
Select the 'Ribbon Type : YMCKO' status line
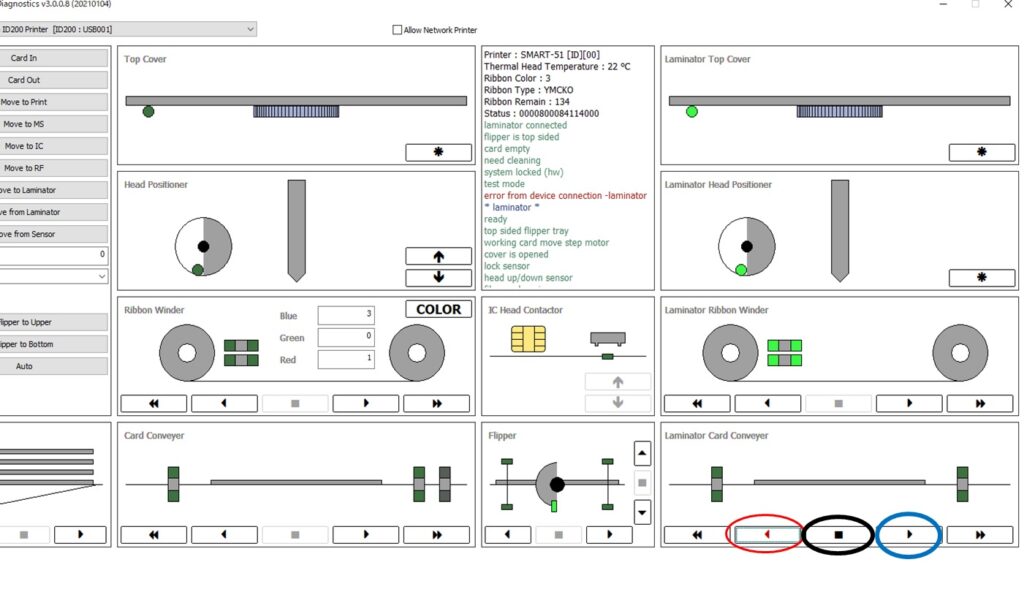528,89
